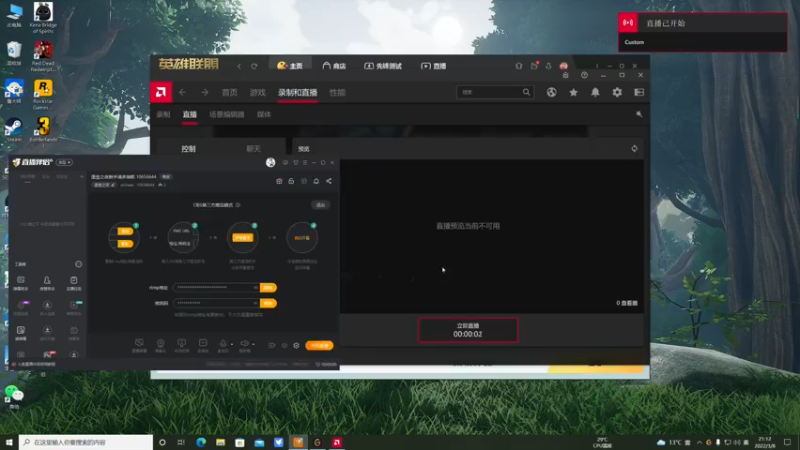This screenshot has height=450, width=800.
Task: Click the bell icon in streaming assistant
Action: tap(316, 181)
